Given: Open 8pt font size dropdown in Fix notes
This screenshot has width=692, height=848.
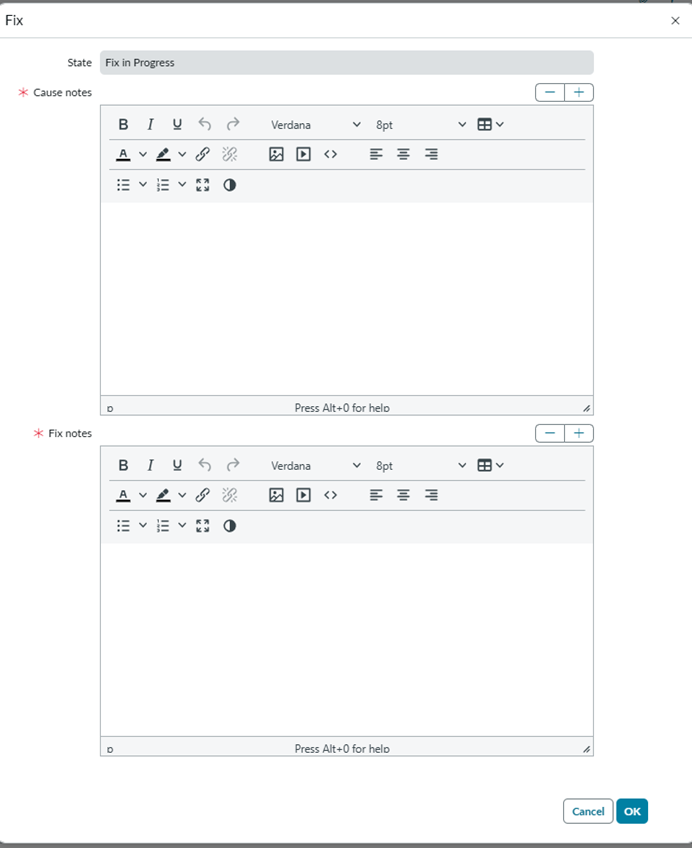Looking at the screenshot, I should click(421, 466).
